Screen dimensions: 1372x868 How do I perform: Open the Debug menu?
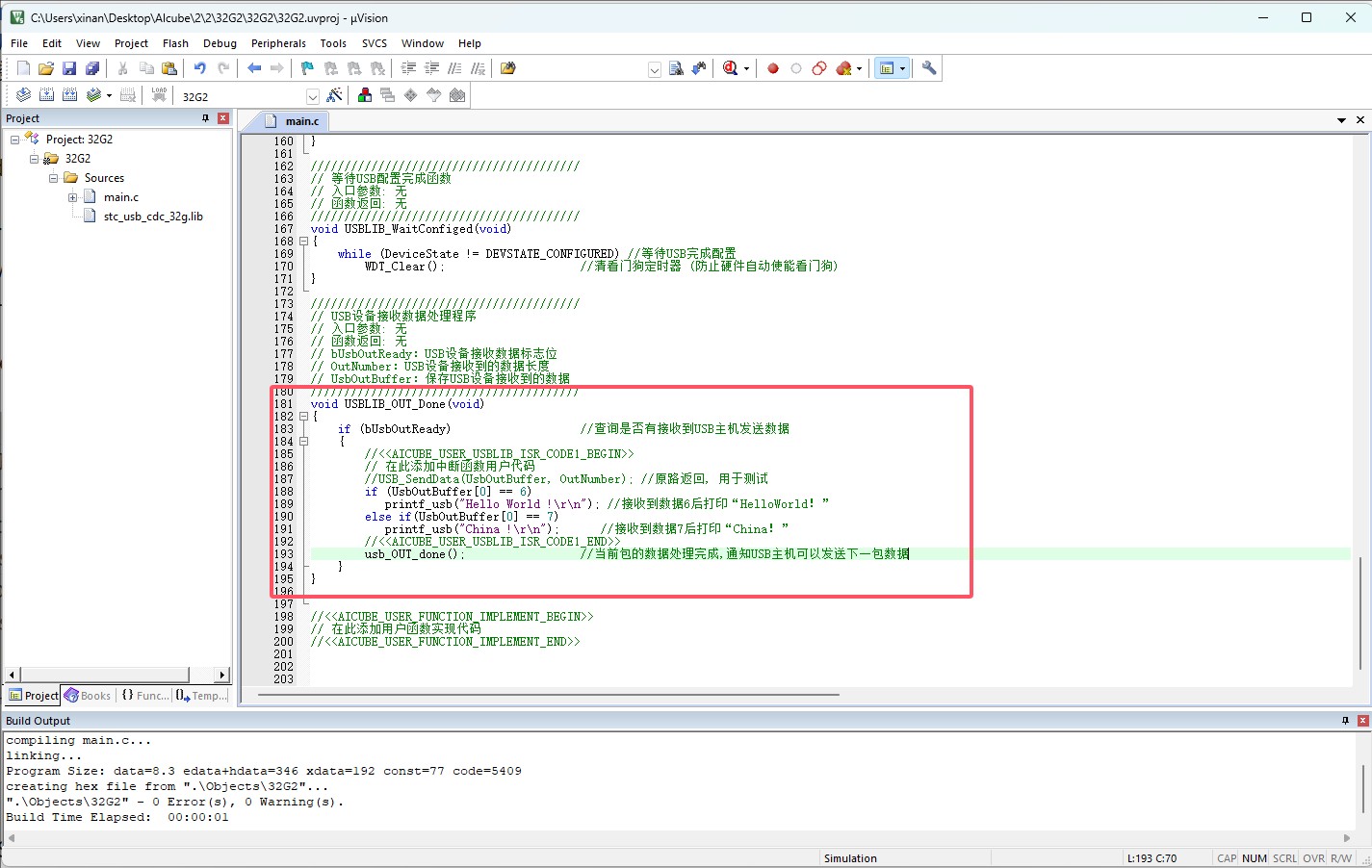220,43
